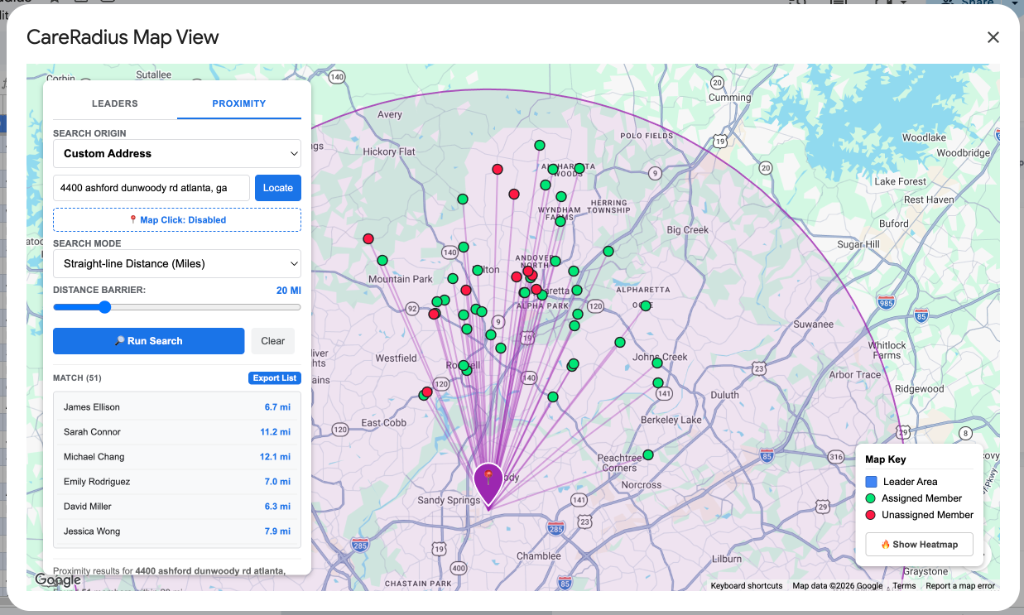This screenshot has width=1024, height=615.
Task: Click the MATCH (51) results heading
Action: [77, 378]
